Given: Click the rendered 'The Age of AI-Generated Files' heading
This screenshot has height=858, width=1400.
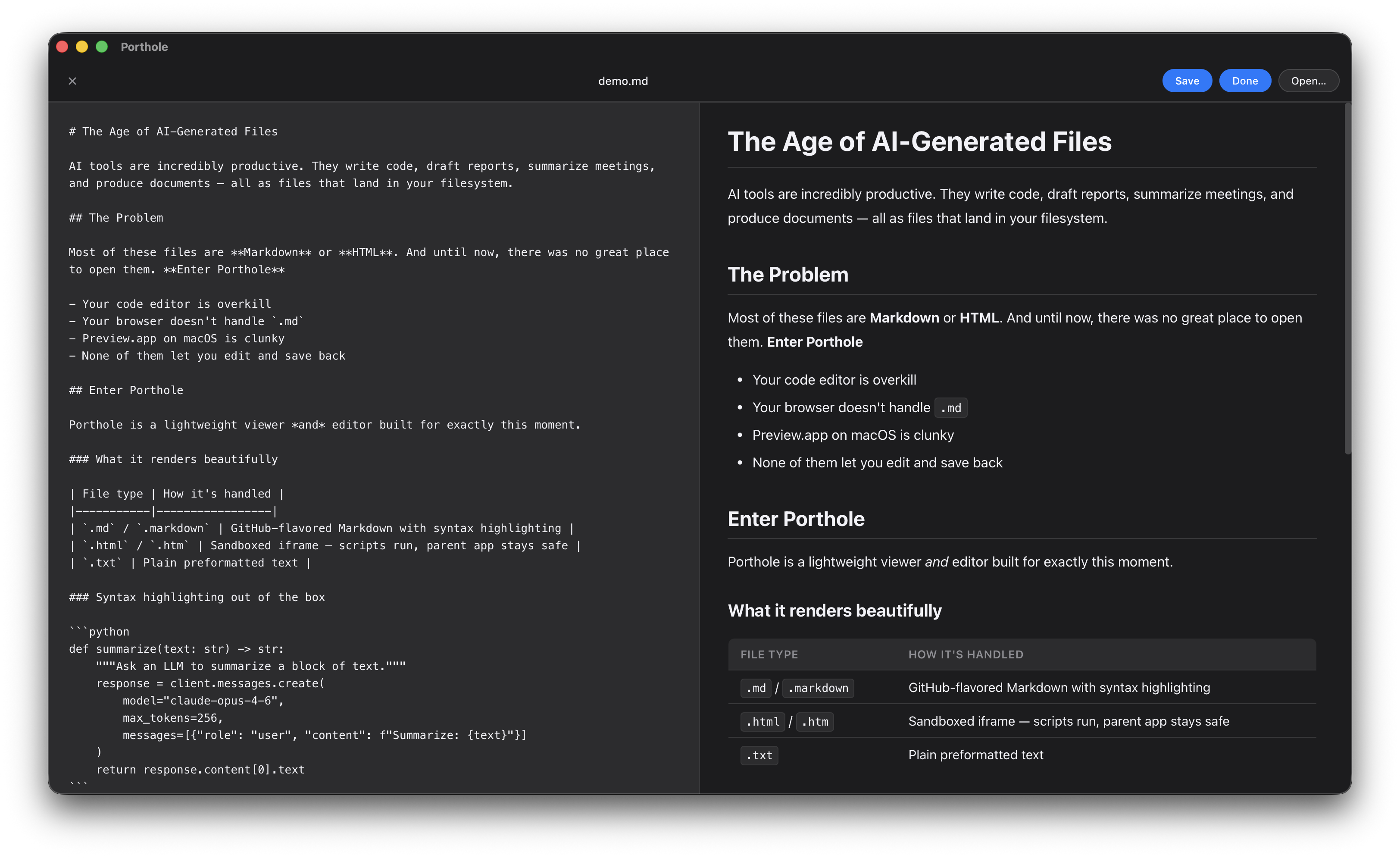Looking at the screenshot, I should (x=919, y=141).
